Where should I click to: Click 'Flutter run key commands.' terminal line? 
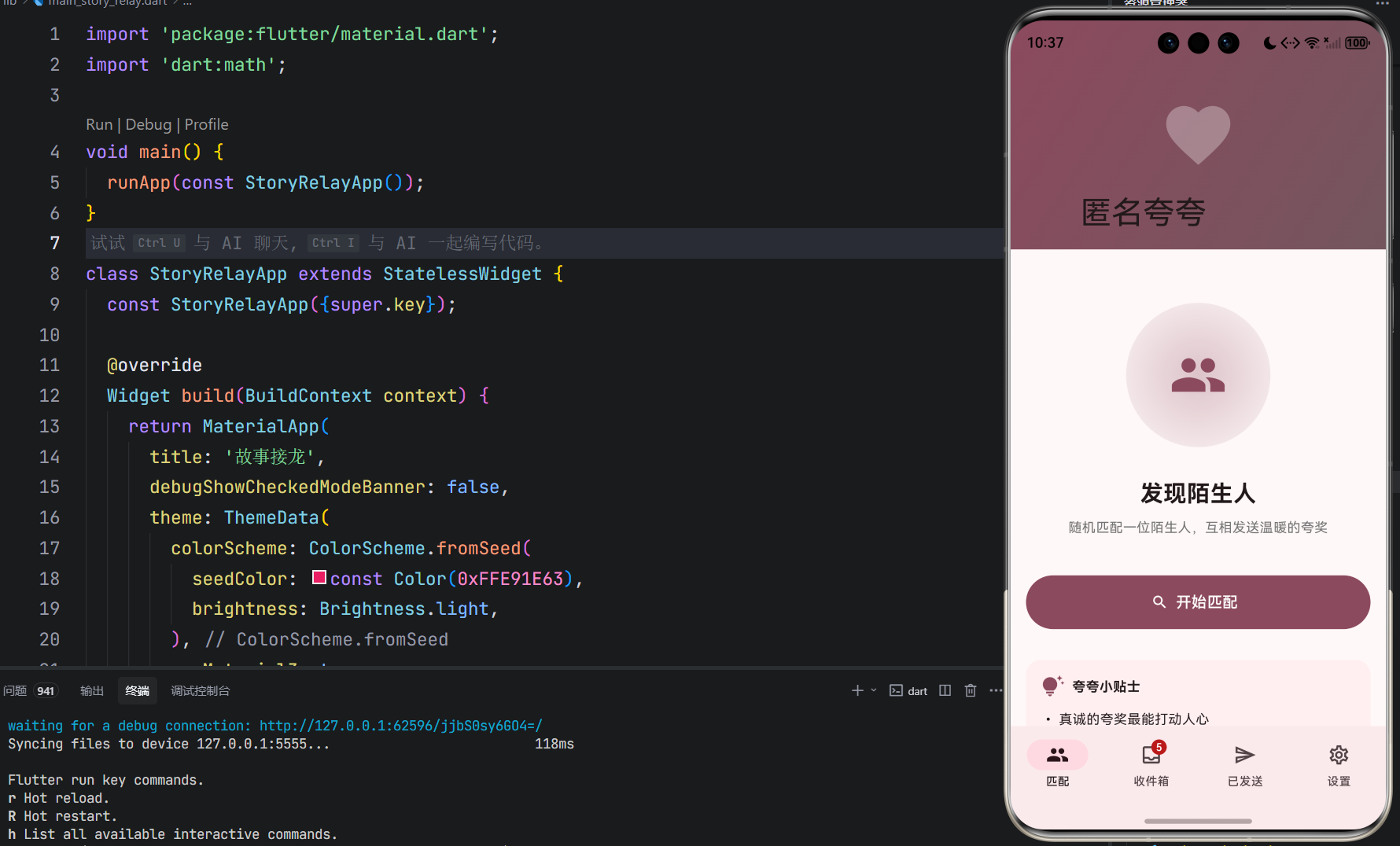point(106,780)
